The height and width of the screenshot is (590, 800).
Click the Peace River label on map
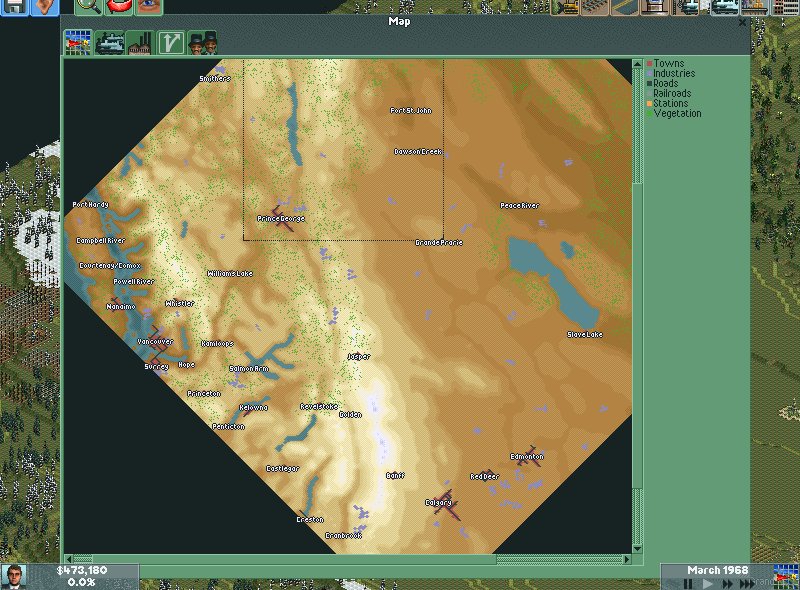point(519,206)
